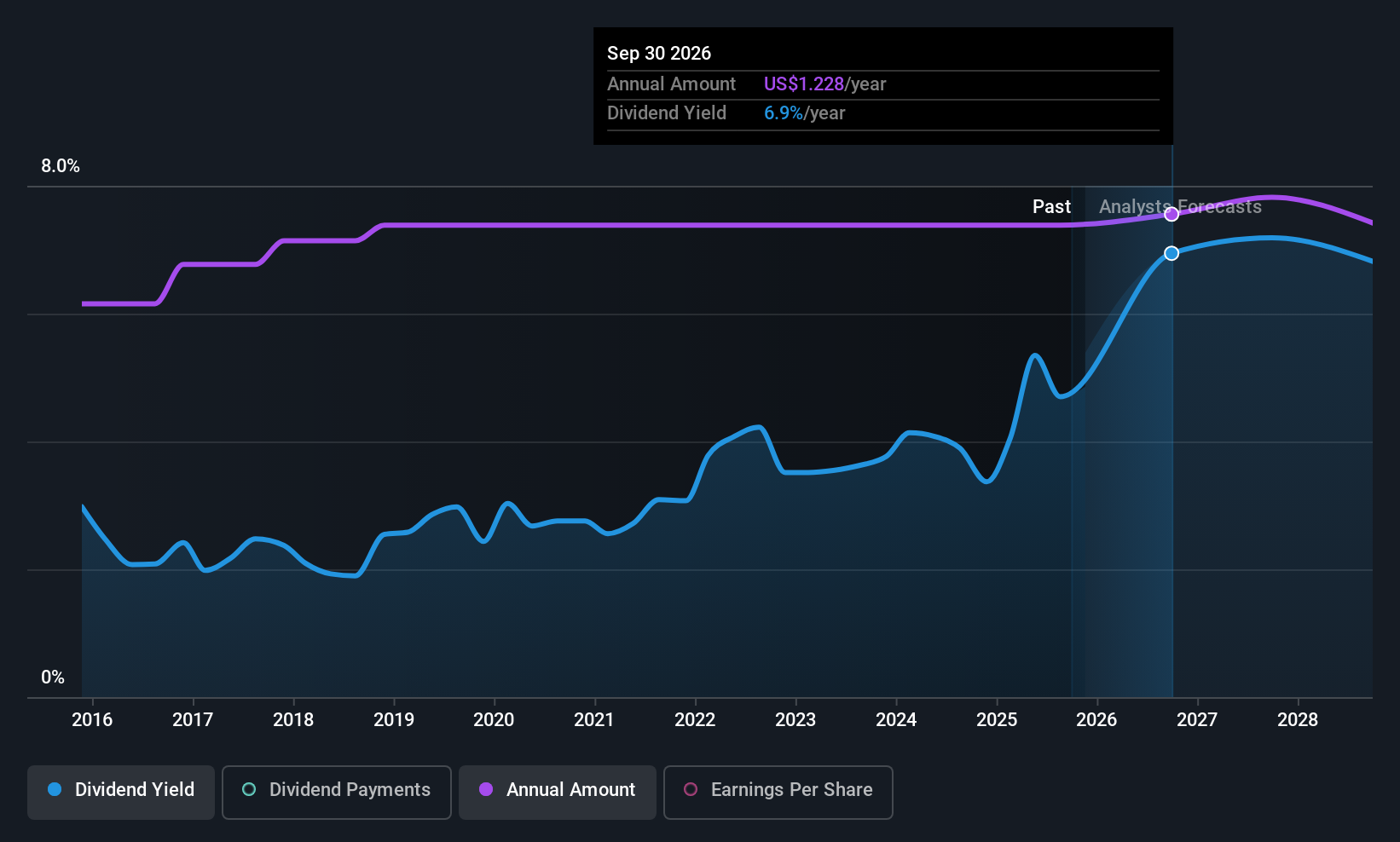This screenshot has width=1400, height=842.
Task: Click the teal Dividend Payments circle icon
Action: (248, 790)
